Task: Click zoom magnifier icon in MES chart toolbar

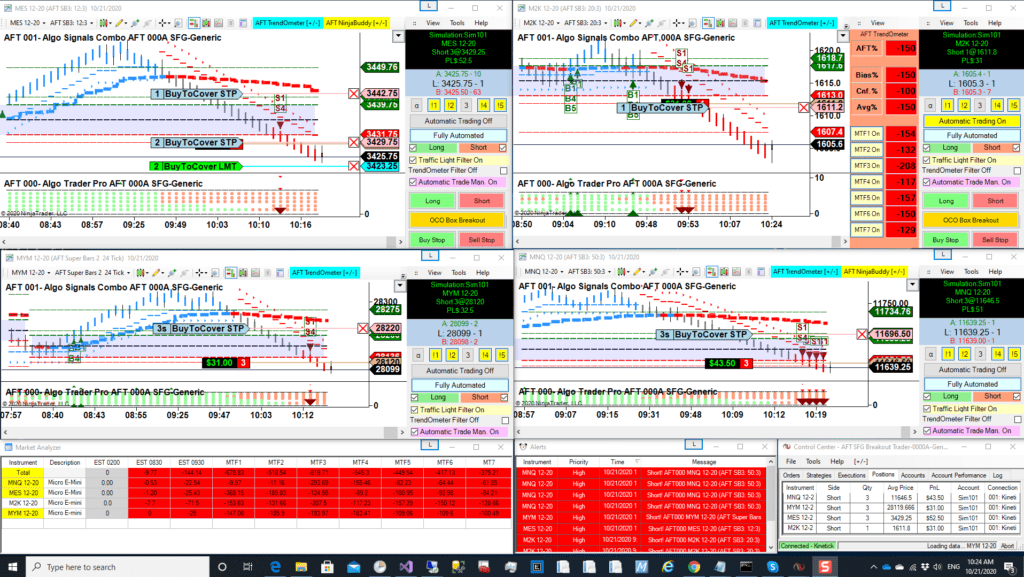Action: (178, 23)
